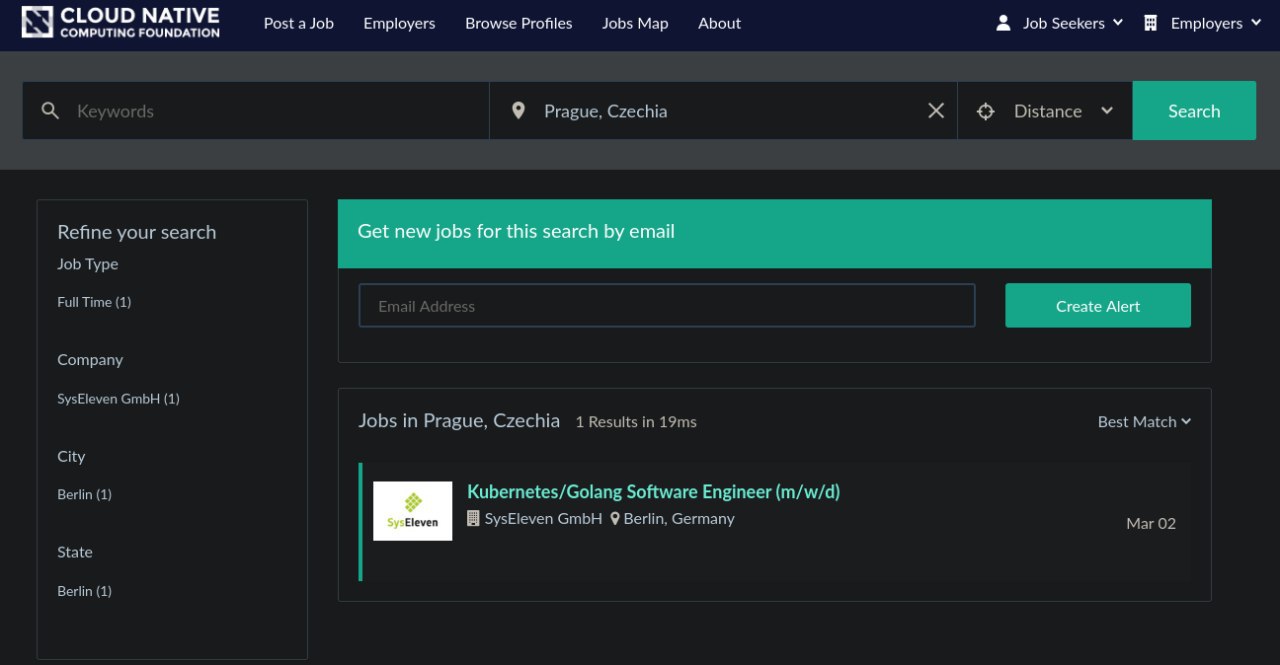Go to Employers in the navigation bar

point(399,23)
